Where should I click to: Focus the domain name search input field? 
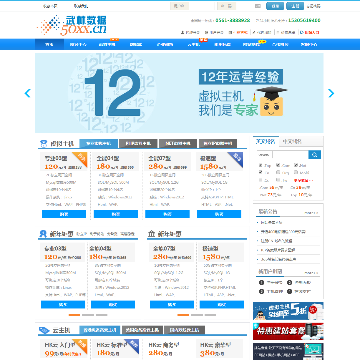point(290,154)
